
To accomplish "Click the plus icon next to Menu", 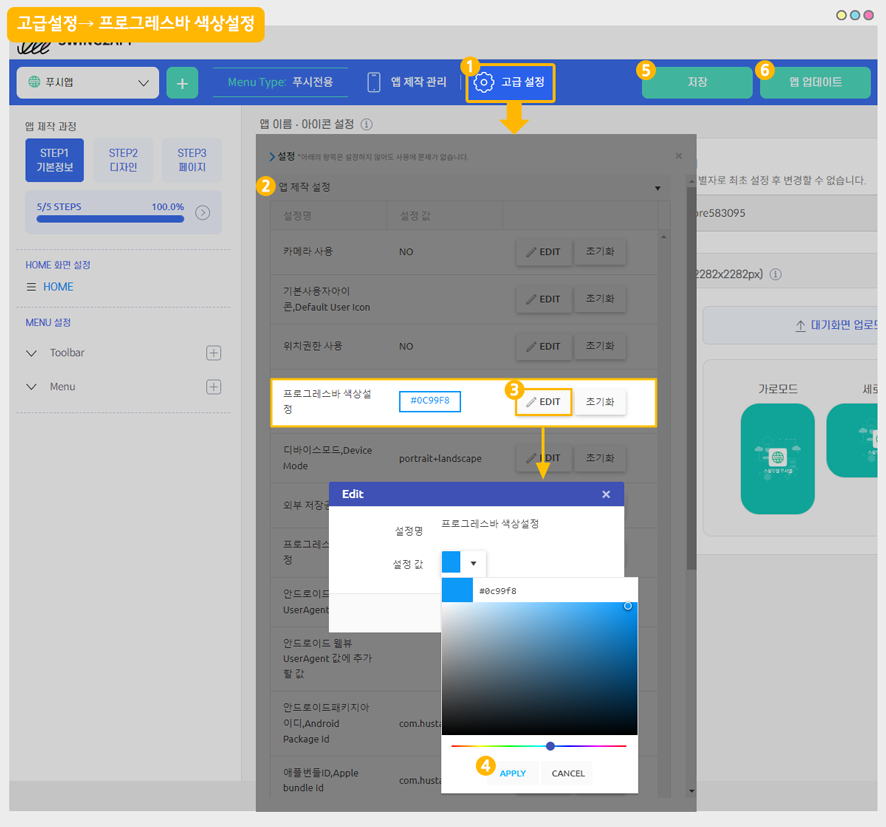I will (213, 387).
